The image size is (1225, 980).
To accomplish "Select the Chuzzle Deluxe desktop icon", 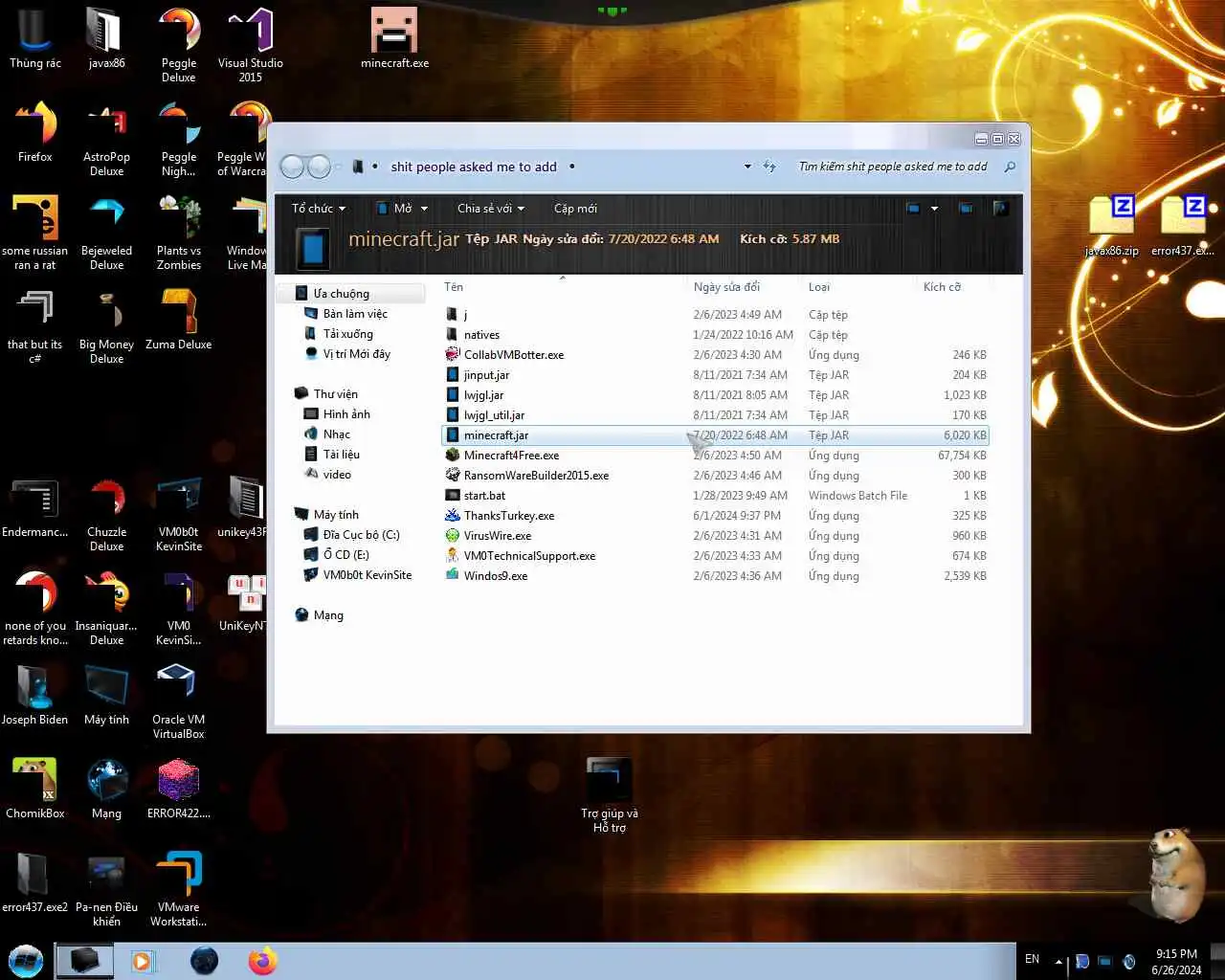I will [106, 514].
